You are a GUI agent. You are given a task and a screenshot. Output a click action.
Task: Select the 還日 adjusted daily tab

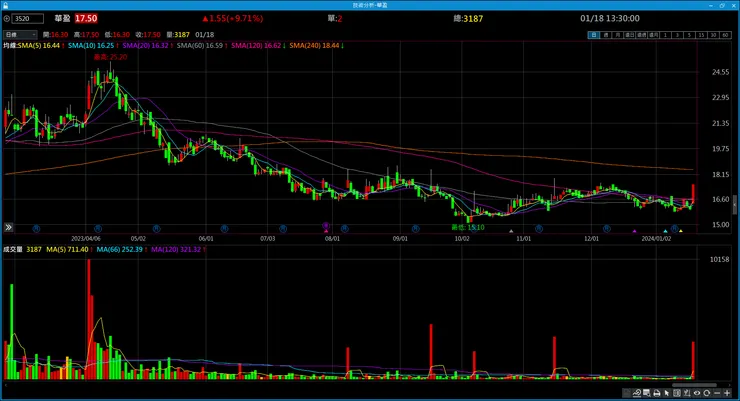[629, 35]
